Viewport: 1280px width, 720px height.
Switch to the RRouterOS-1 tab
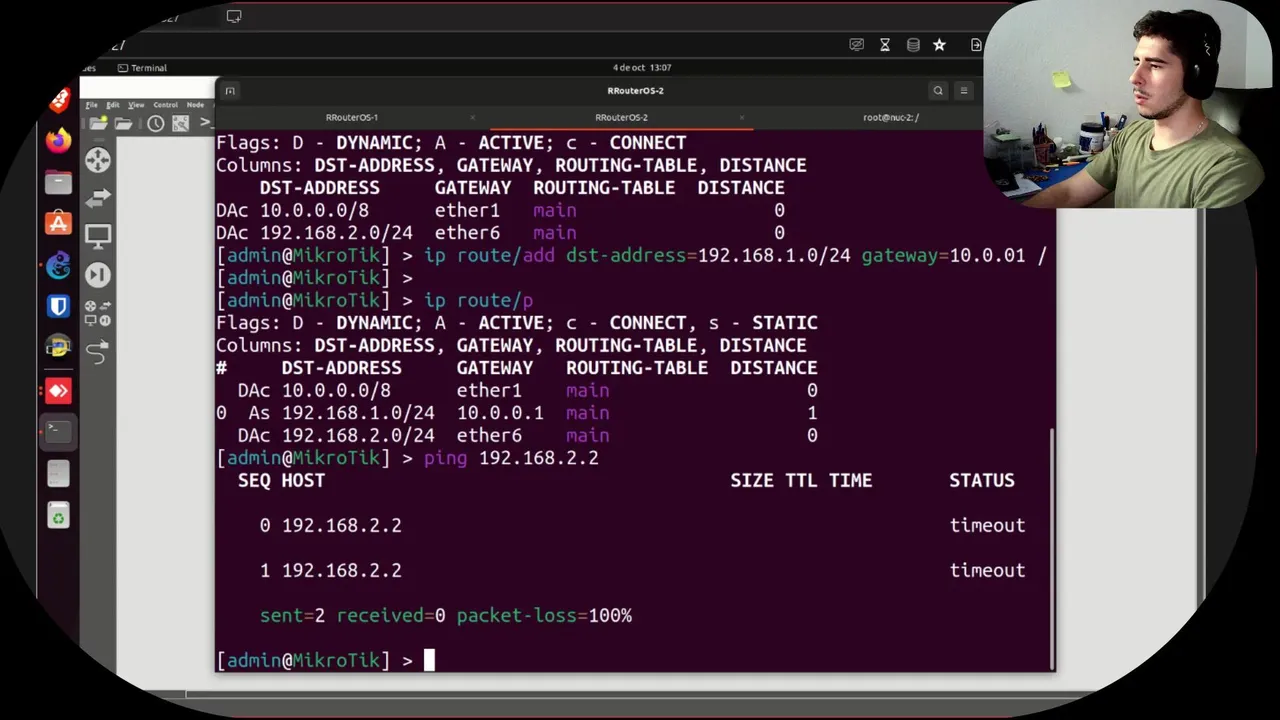coord(351,118)
